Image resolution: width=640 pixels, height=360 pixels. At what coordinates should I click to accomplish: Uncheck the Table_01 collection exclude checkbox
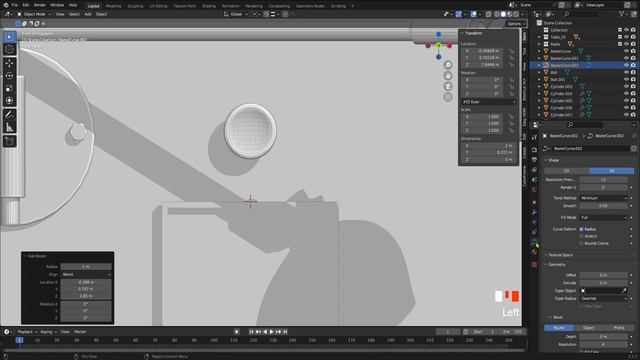(620, 37)
